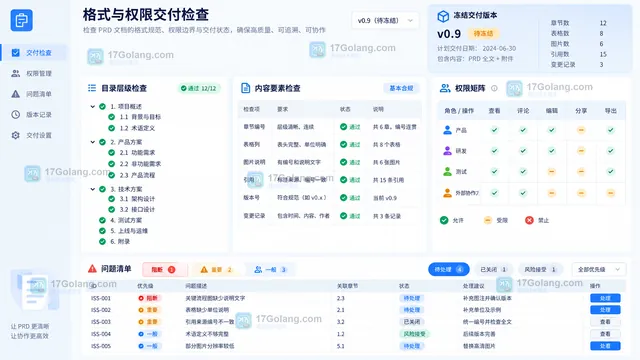
Task: Click 查看 button for ISS-004
Action: (605, 334)
